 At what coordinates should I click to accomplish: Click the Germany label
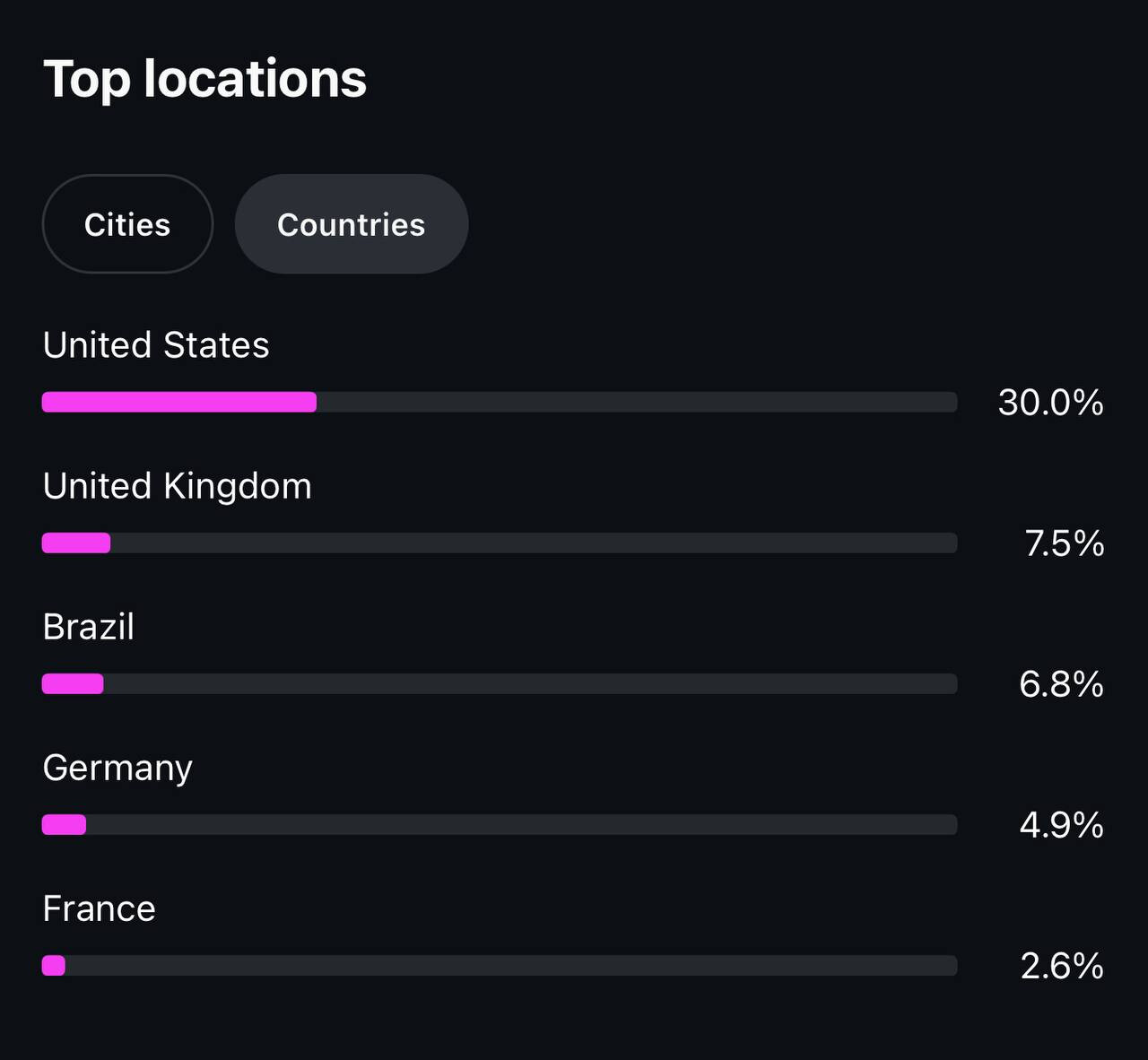pyautogui.click(x=117, y=769)
